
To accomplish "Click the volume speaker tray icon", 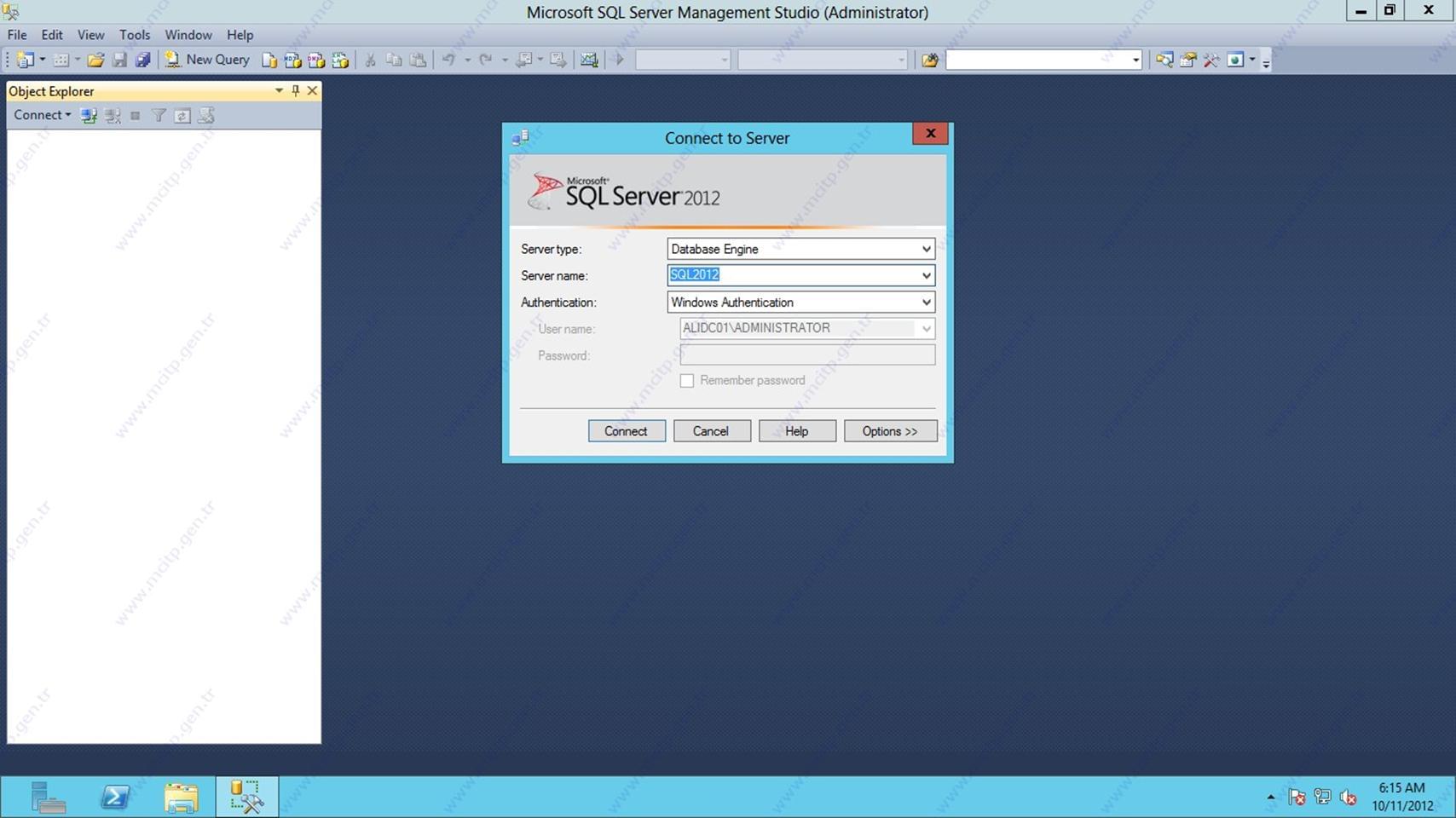I will coord(1348,798).
